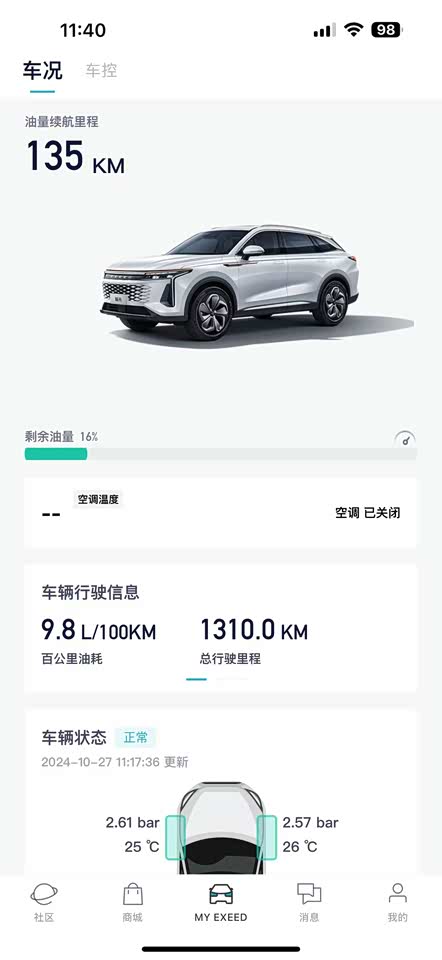
Task: Select the 车况 tab
Action: pyautogui.click(x=42, y=70)
